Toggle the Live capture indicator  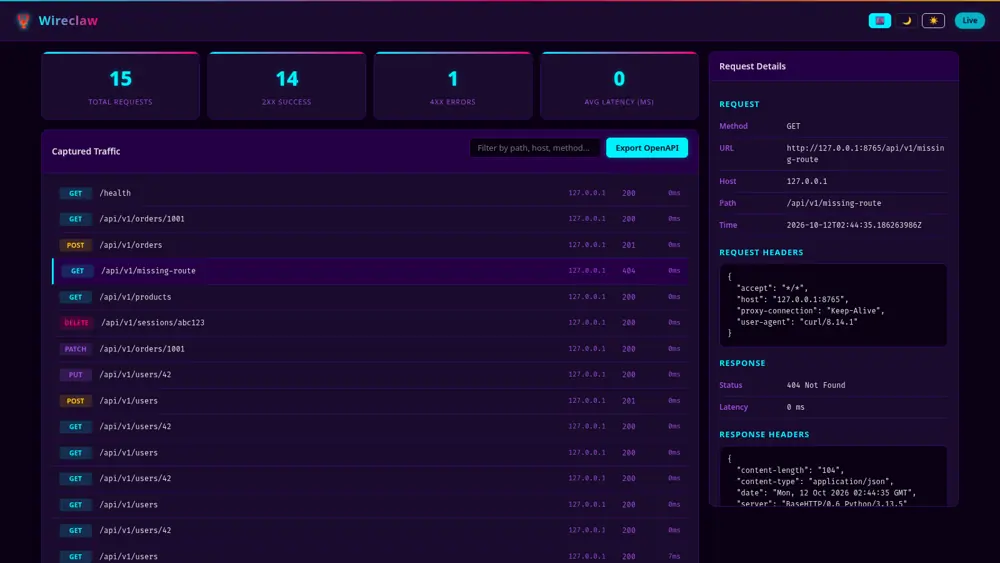coord(969,20)
